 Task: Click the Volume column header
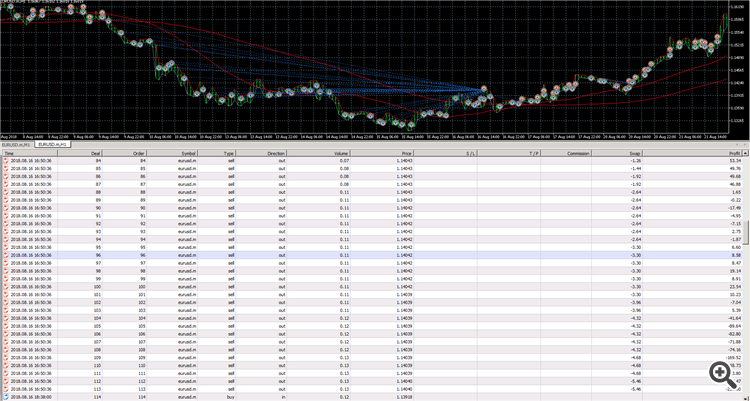coord(318,154)
